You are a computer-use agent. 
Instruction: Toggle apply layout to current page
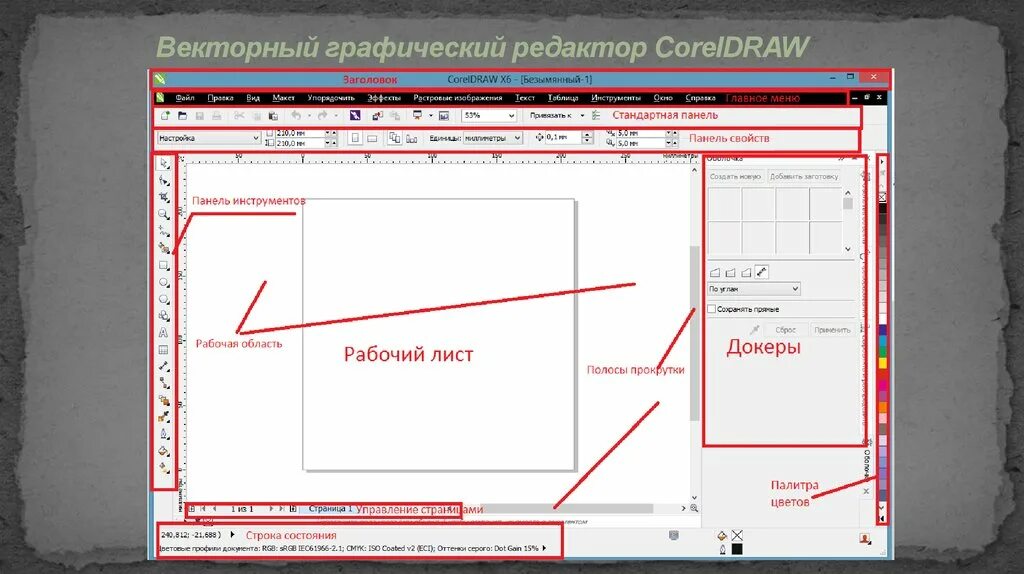point(411,138)
